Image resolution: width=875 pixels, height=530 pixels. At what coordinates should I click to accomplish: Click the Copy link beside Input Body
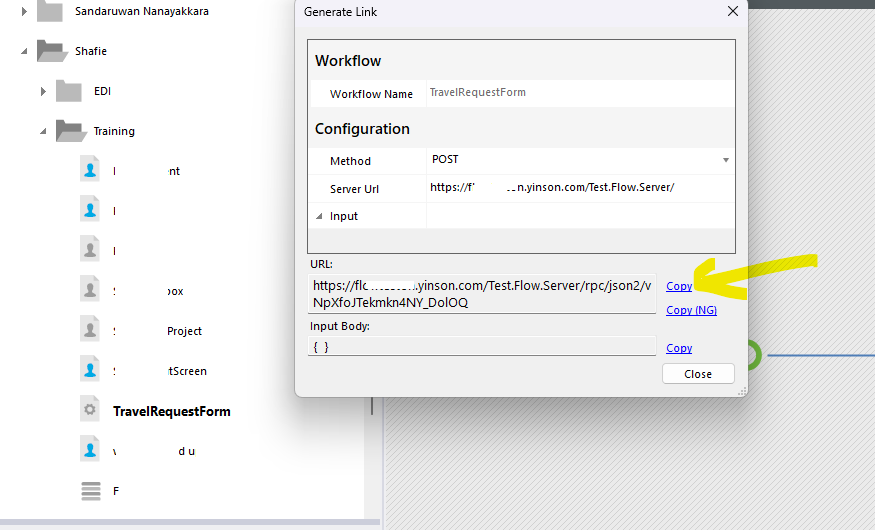679,348
